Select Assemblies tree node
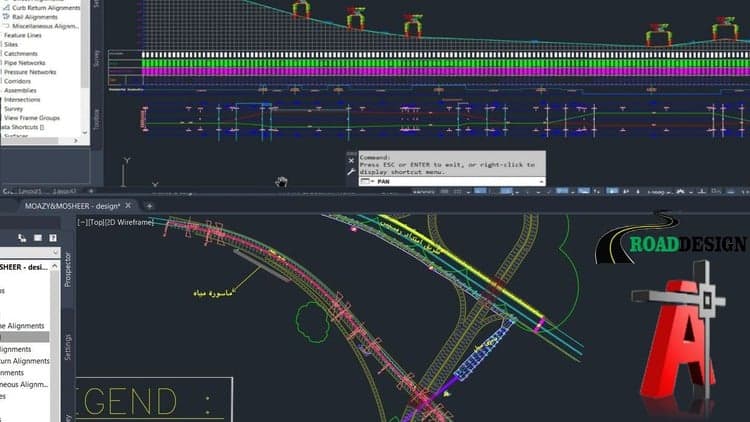The width and height of the screenshot is (750, 422). [x=20, y=90]
